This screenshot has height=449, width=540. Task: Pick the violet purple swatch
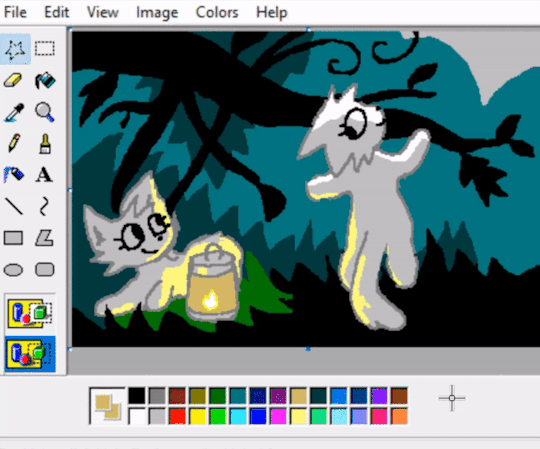coord(379,396)
